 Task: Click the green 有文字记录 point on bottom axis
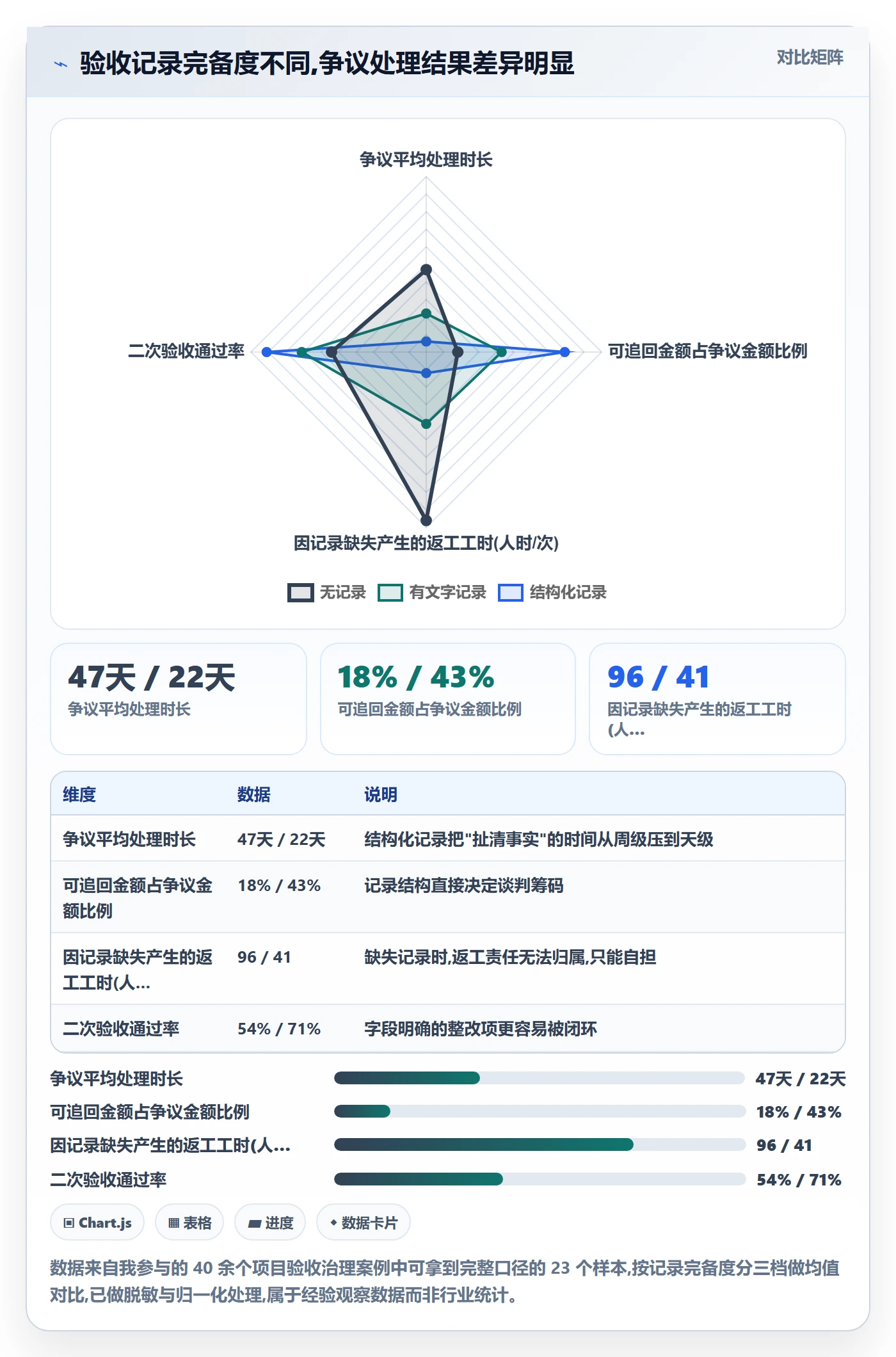[x=426, y=424]
